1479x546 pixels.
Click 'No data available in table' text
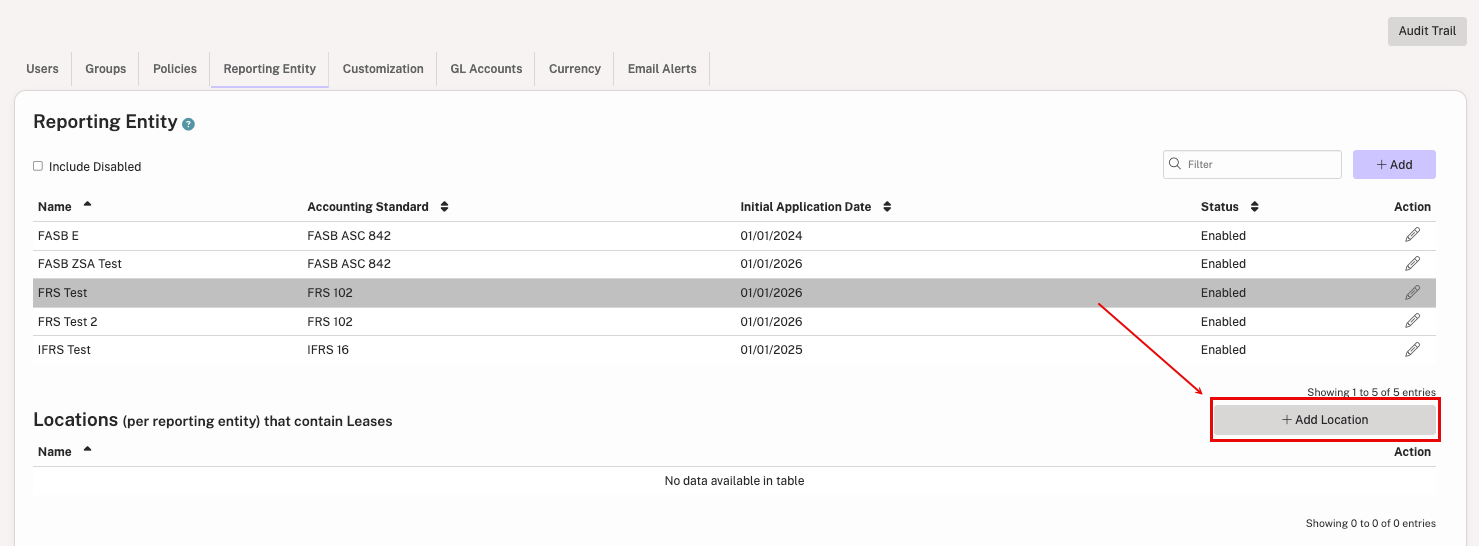click(x=734, y=481)
